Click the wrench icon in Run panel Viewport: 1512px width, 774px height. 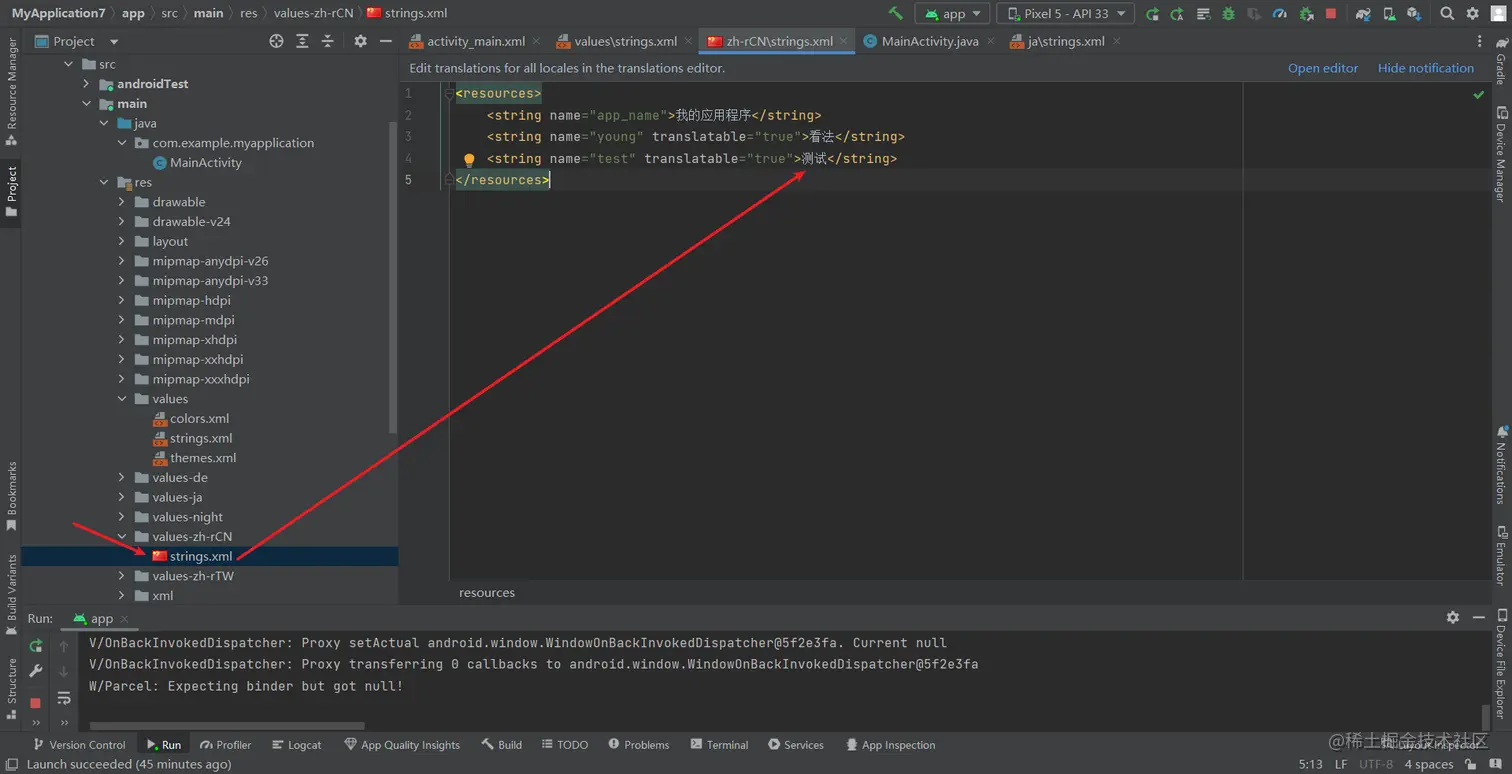pos(36,672)
